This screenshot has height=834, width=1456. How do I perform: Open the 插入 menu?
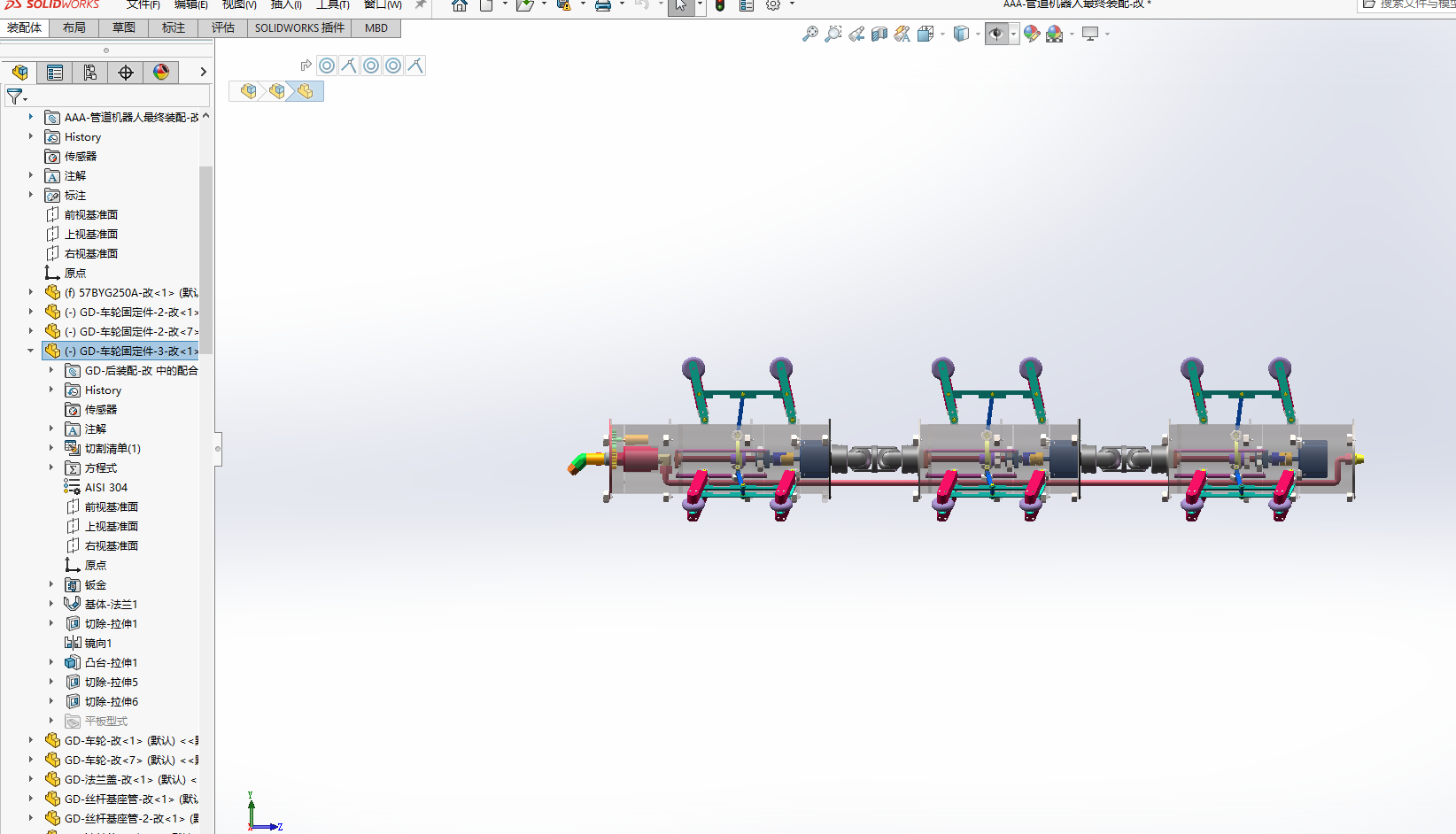pyautogui.click(x=285, y=5)
